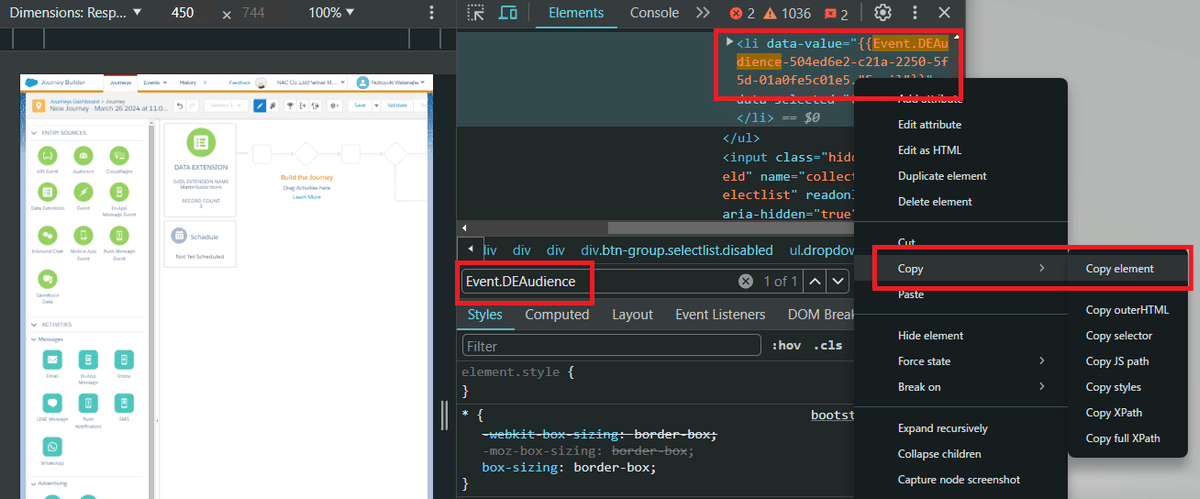Viewport: 1200px width, 499px height.
Task: Activate the blue pencil edit tool
Action: pos(259,105)
